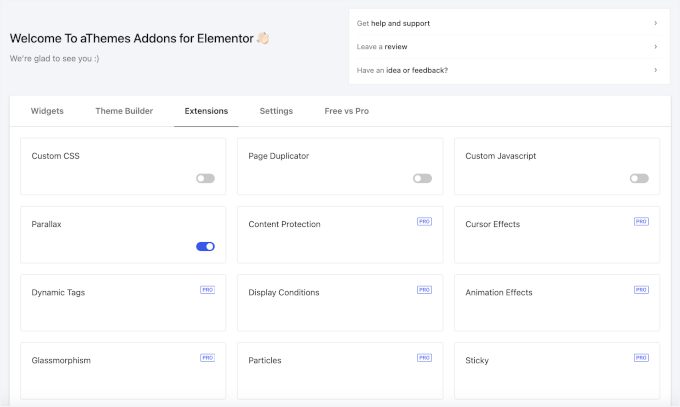The image size is (680, 407).
Task: Go to the Settings tab
Action: coord(276,111)
